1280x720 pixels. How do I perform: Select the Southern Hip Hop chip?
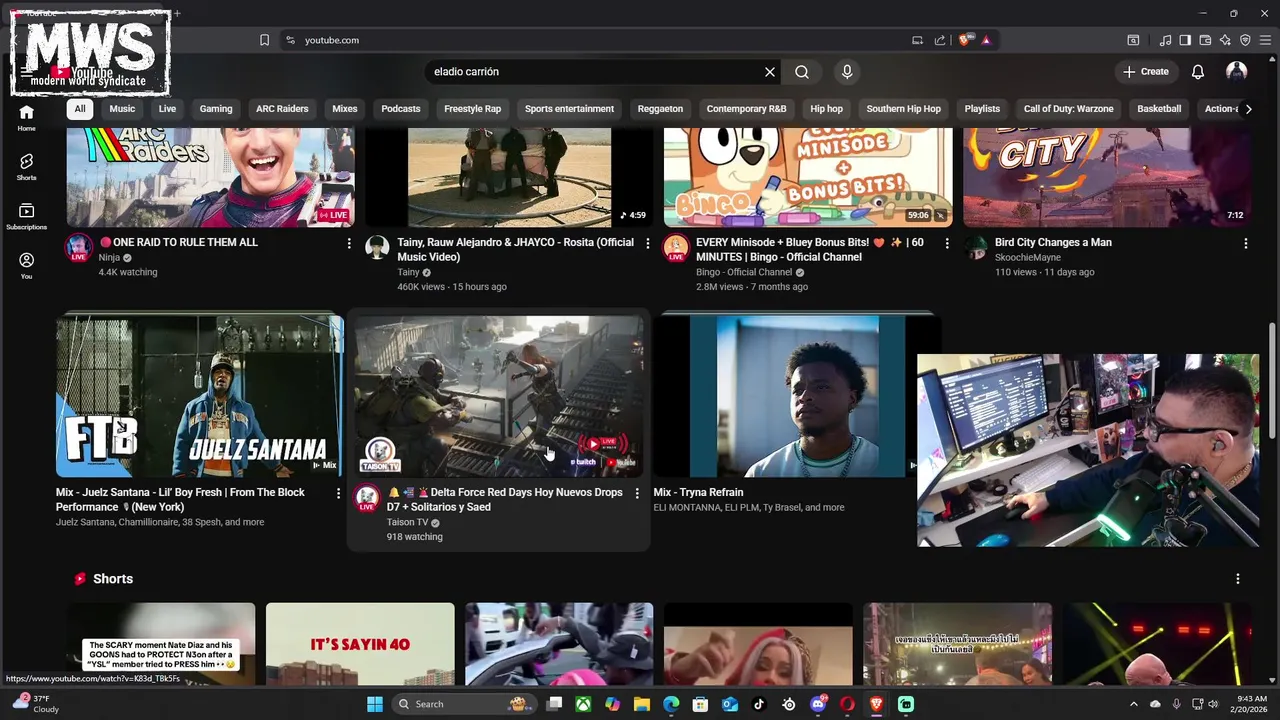coord(903,109)
